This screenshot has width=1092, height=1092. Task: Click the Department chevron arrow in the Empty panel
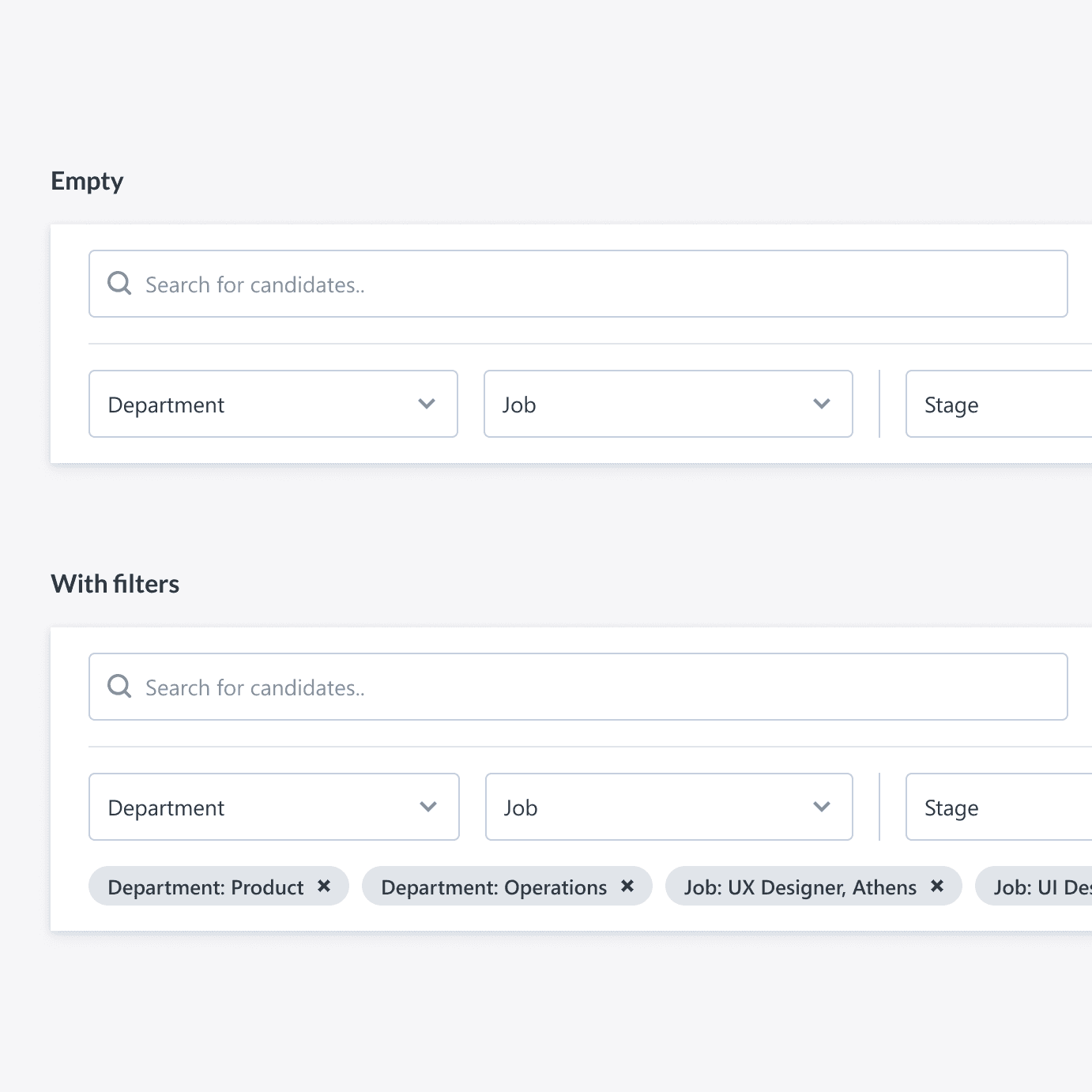[427, 404]
